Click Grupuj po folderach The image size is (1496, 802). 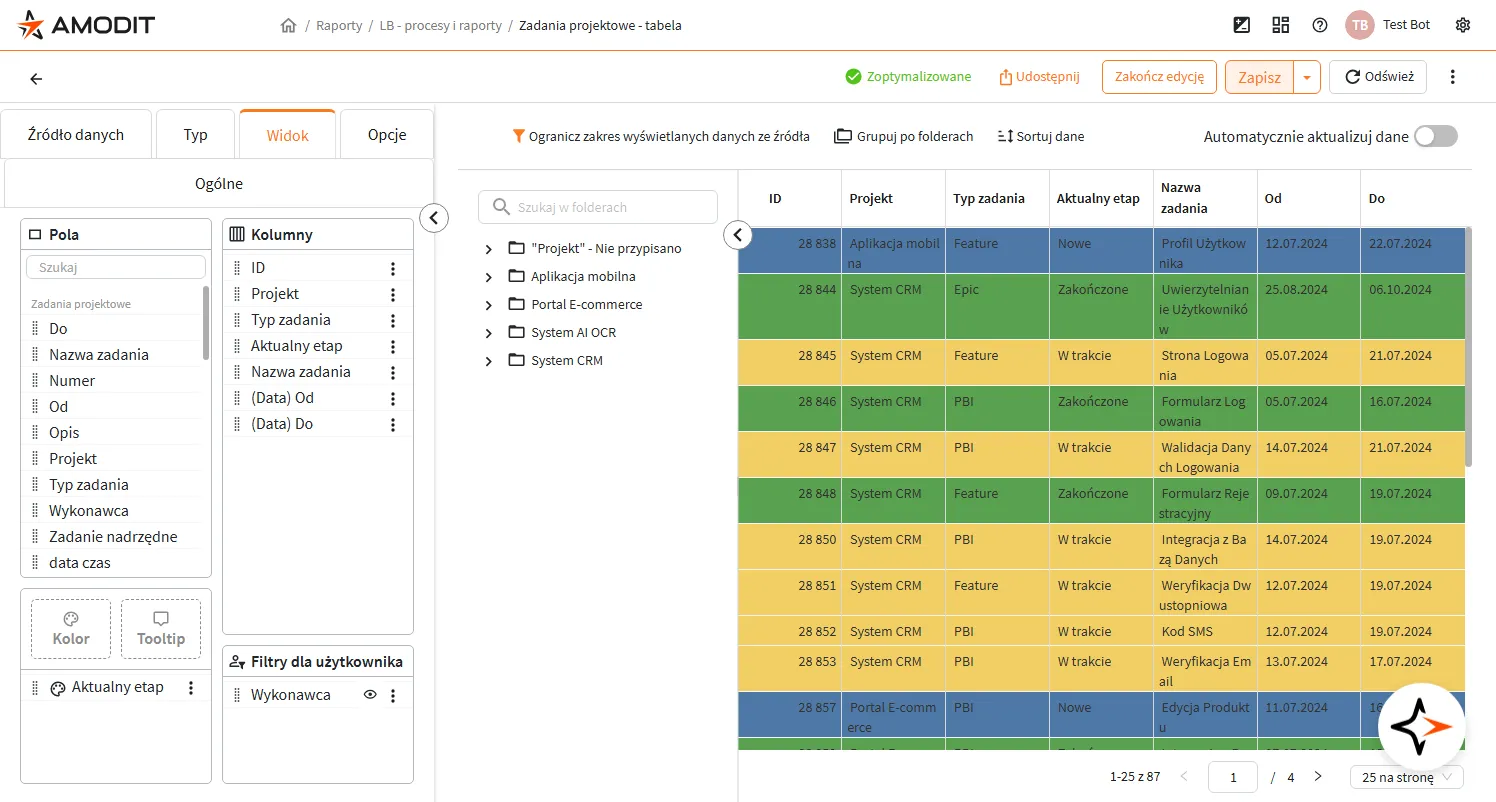click(x=904, y=136)
